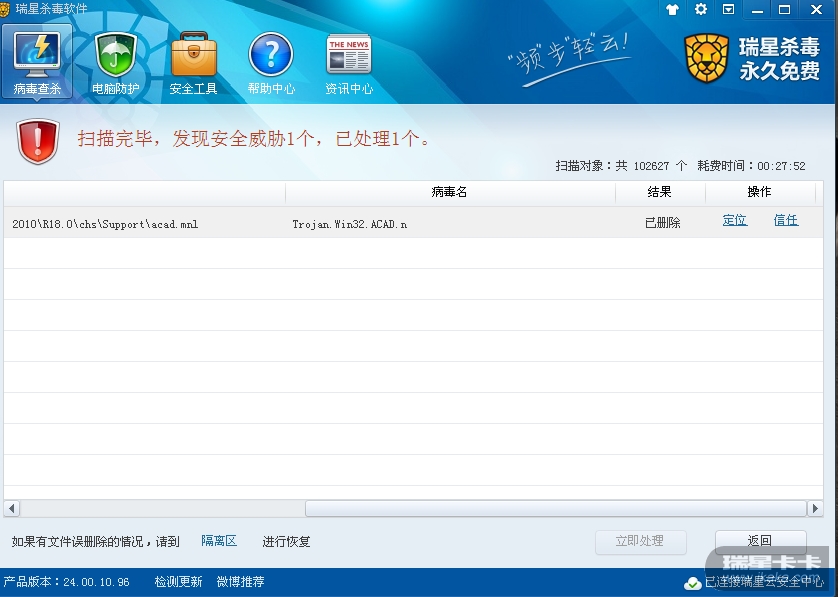Minimize the Rising antivirus window
This screenshot has height=597, width=838.
pyautogui.click(x=757, y=10)
